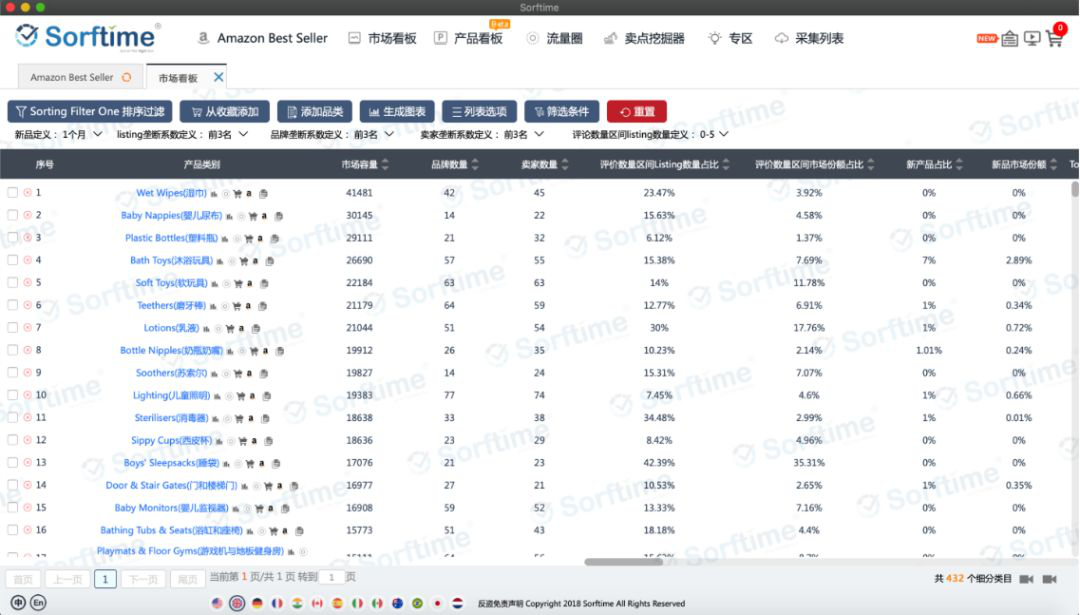Select the Japan marketplace flag
1080x615 pixels.
click(437, 603)
